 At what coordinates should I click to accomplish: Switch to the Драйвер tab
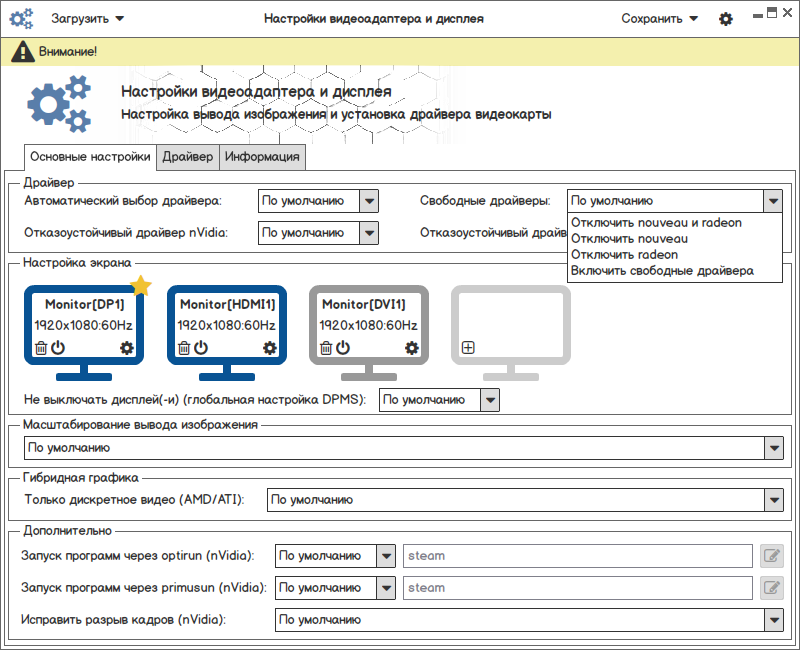pos(188,157)
